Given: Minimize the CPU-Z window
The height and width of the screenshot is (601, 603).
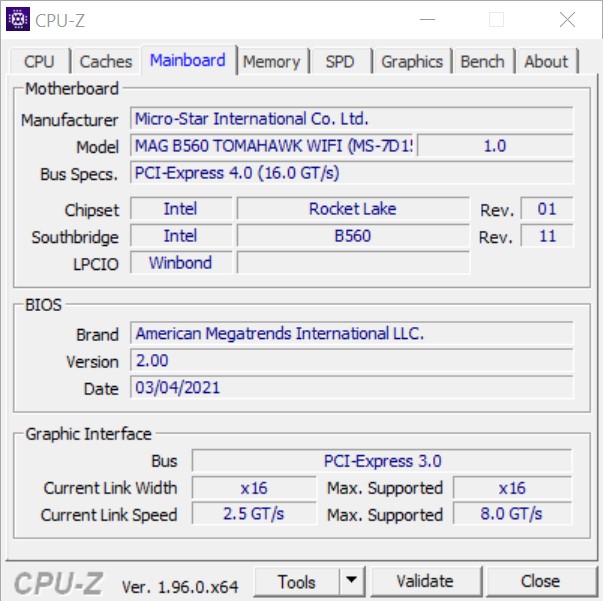Looking at the screenshot, I should [x=427, y=19].
